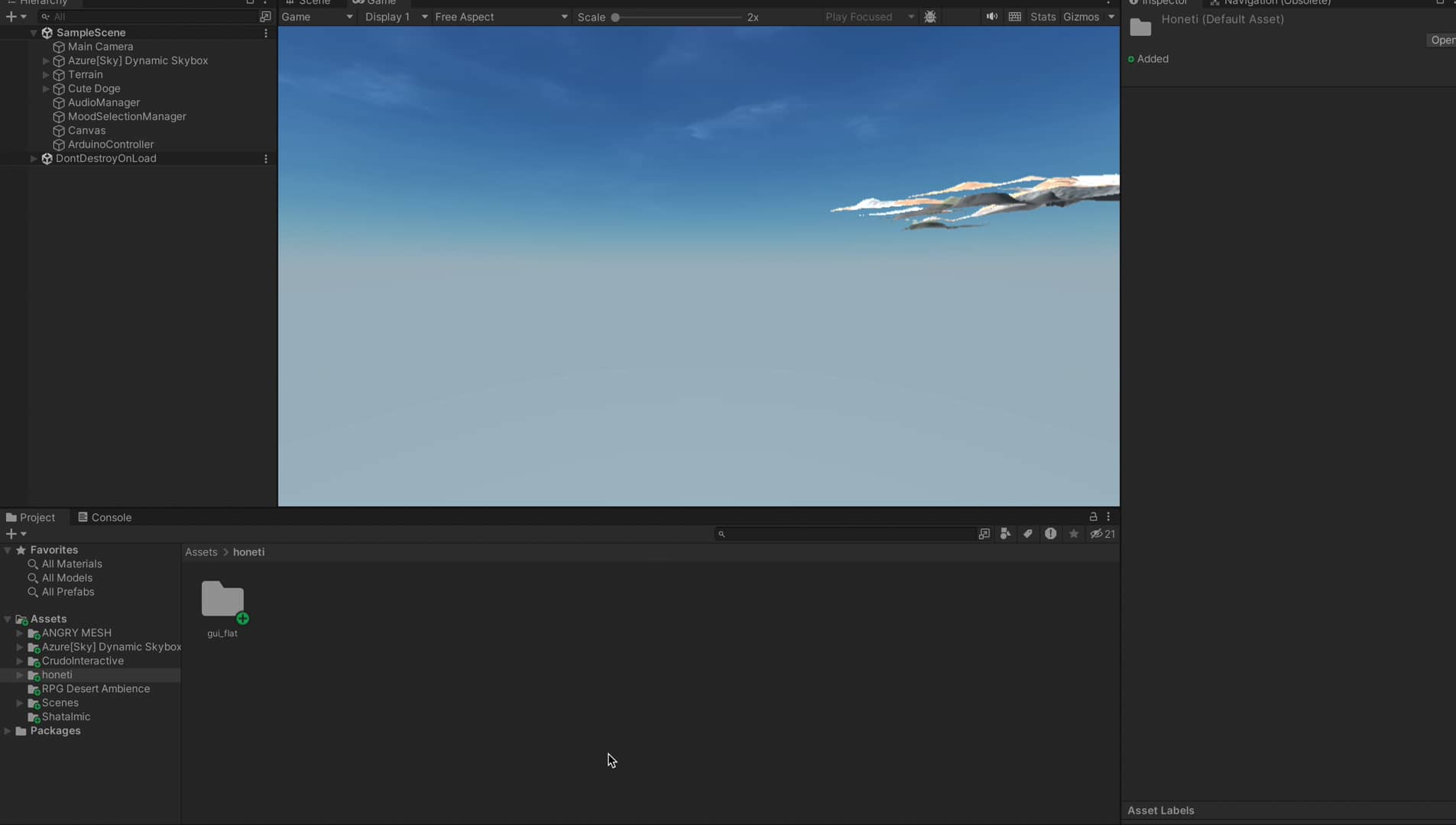Image resolution: width=1456 pixels, height=825 pixels.
Task: Expand the Azure[Sky] Dynamic Skybox asset folder
Action: [x=18, y=647]
